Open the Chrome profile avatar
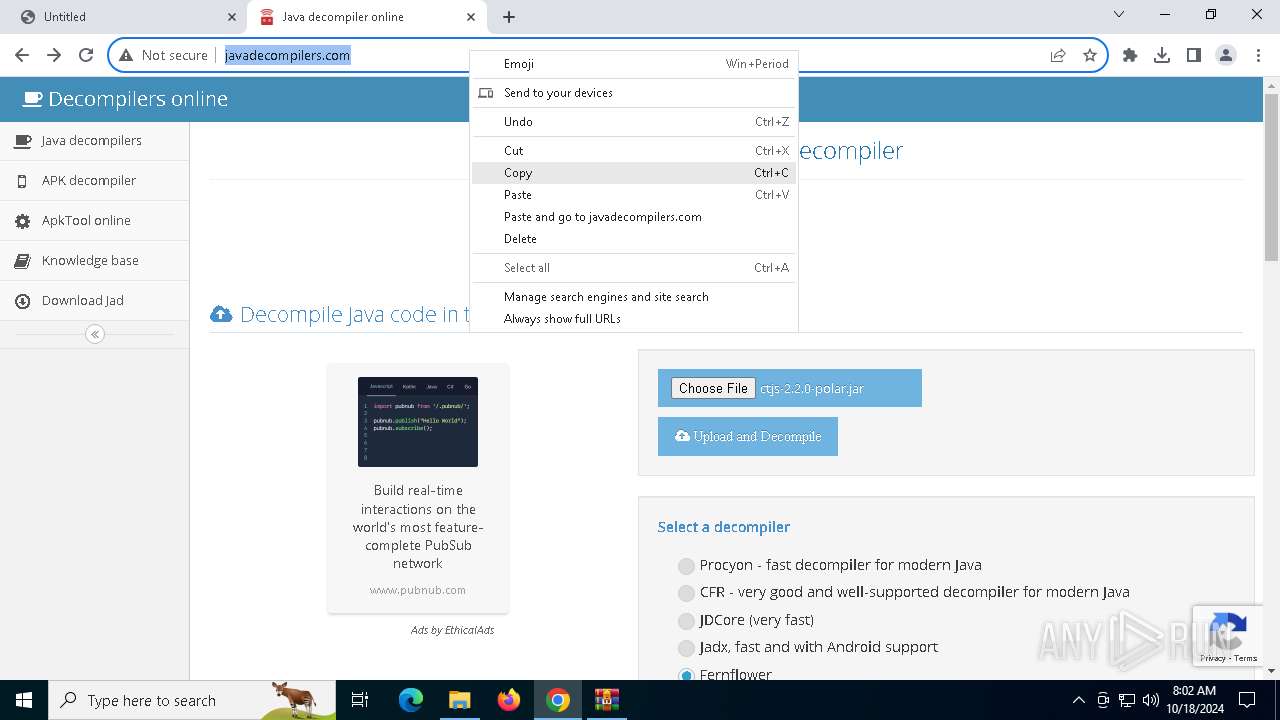 1226,56
